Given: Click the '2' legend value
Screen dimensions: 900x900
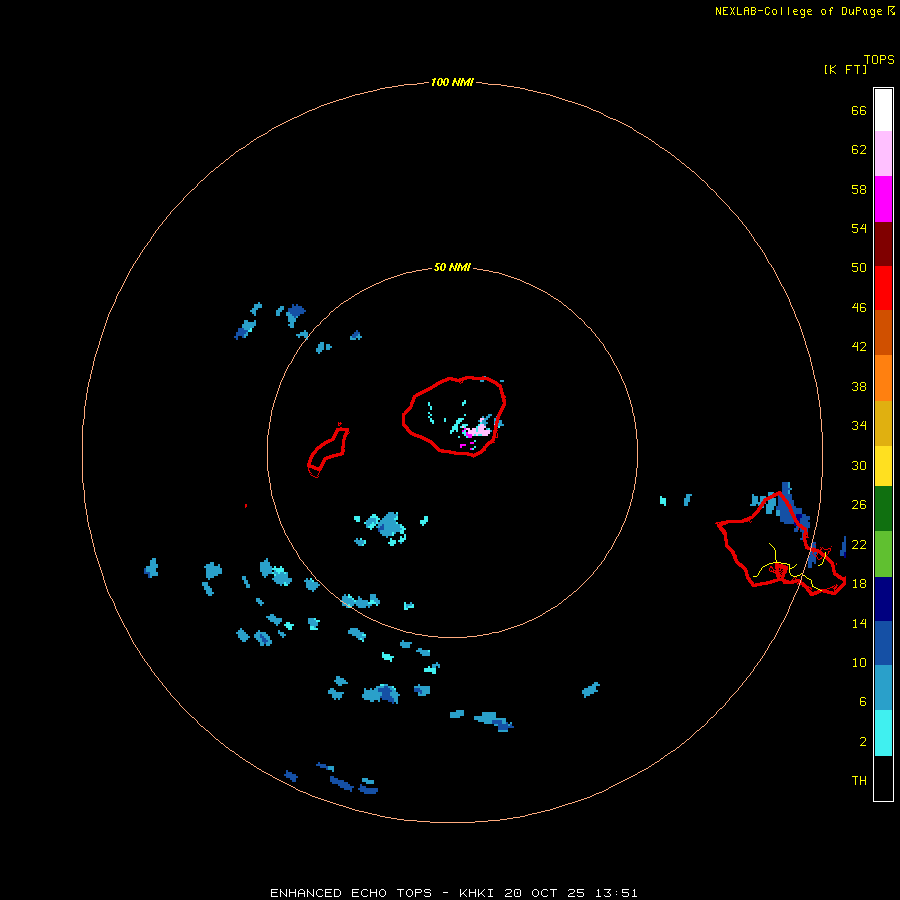Looking at the screenshot, I should (863, 742).
